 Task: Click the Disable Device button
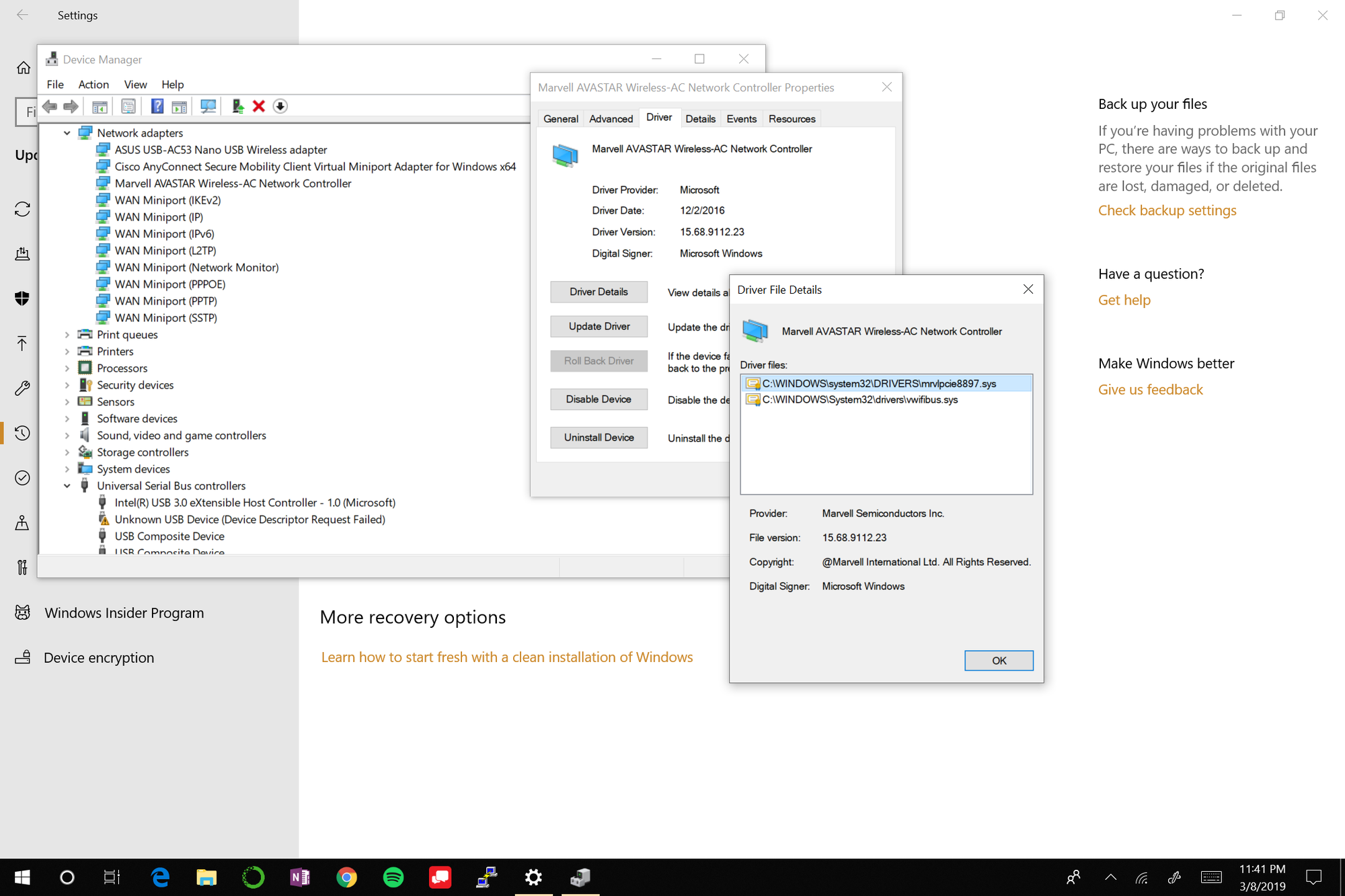[x=599, y=399]
